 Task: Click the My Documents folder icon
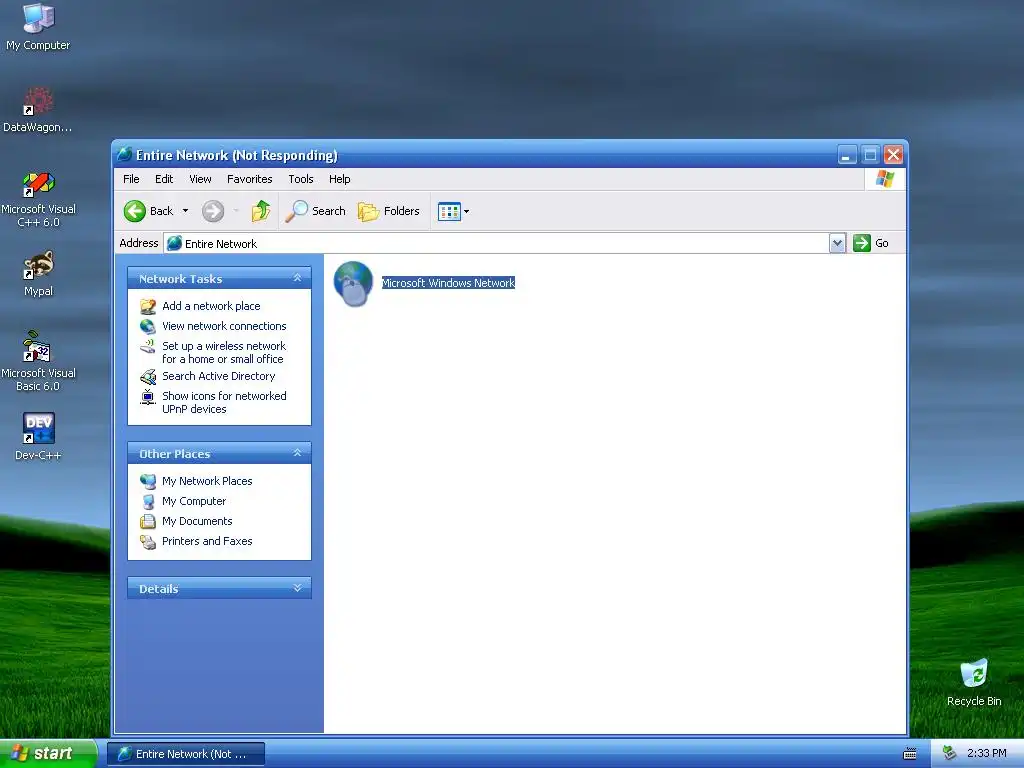(x=148, y=521)
